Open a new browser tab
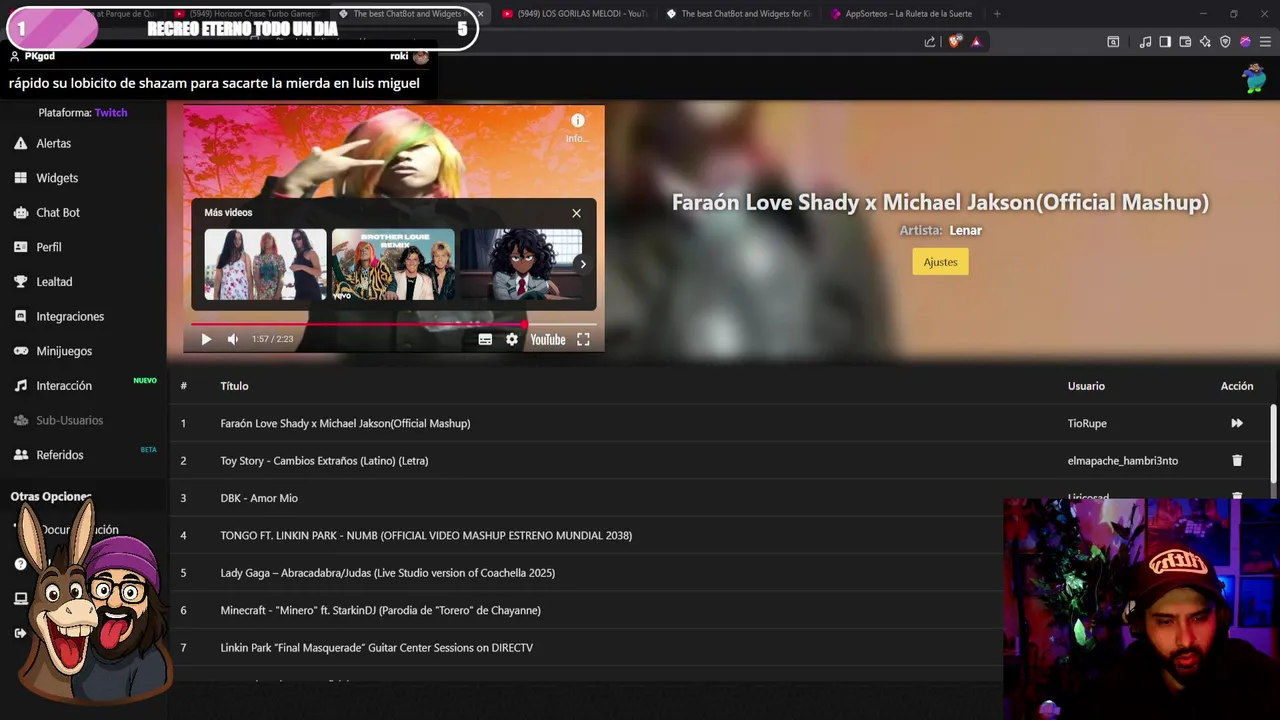Viewport: 1280px width, 720px height. point(996,14)
